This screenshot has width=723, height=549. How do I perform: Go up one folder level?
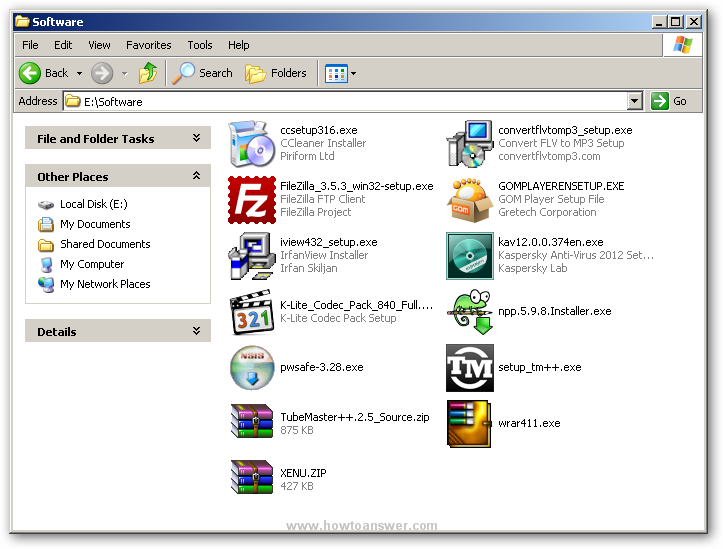point(148,73)
